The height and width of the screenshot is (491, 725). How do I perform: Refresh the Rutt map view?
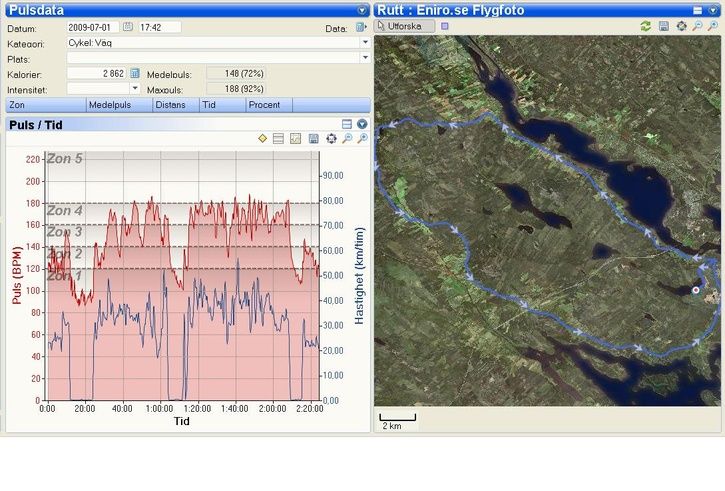point(646,26)
